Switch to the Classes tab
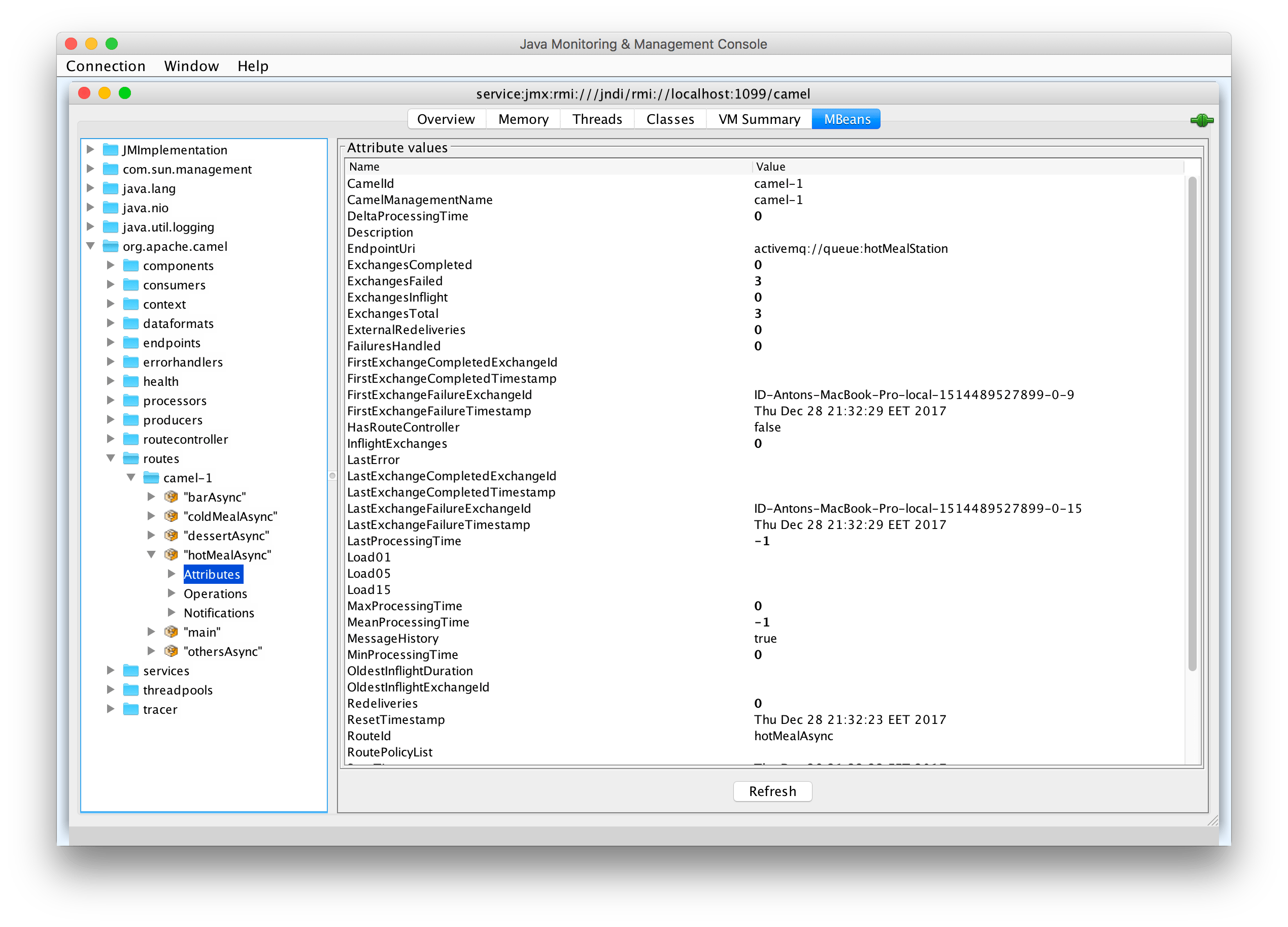 coord(670,119)
